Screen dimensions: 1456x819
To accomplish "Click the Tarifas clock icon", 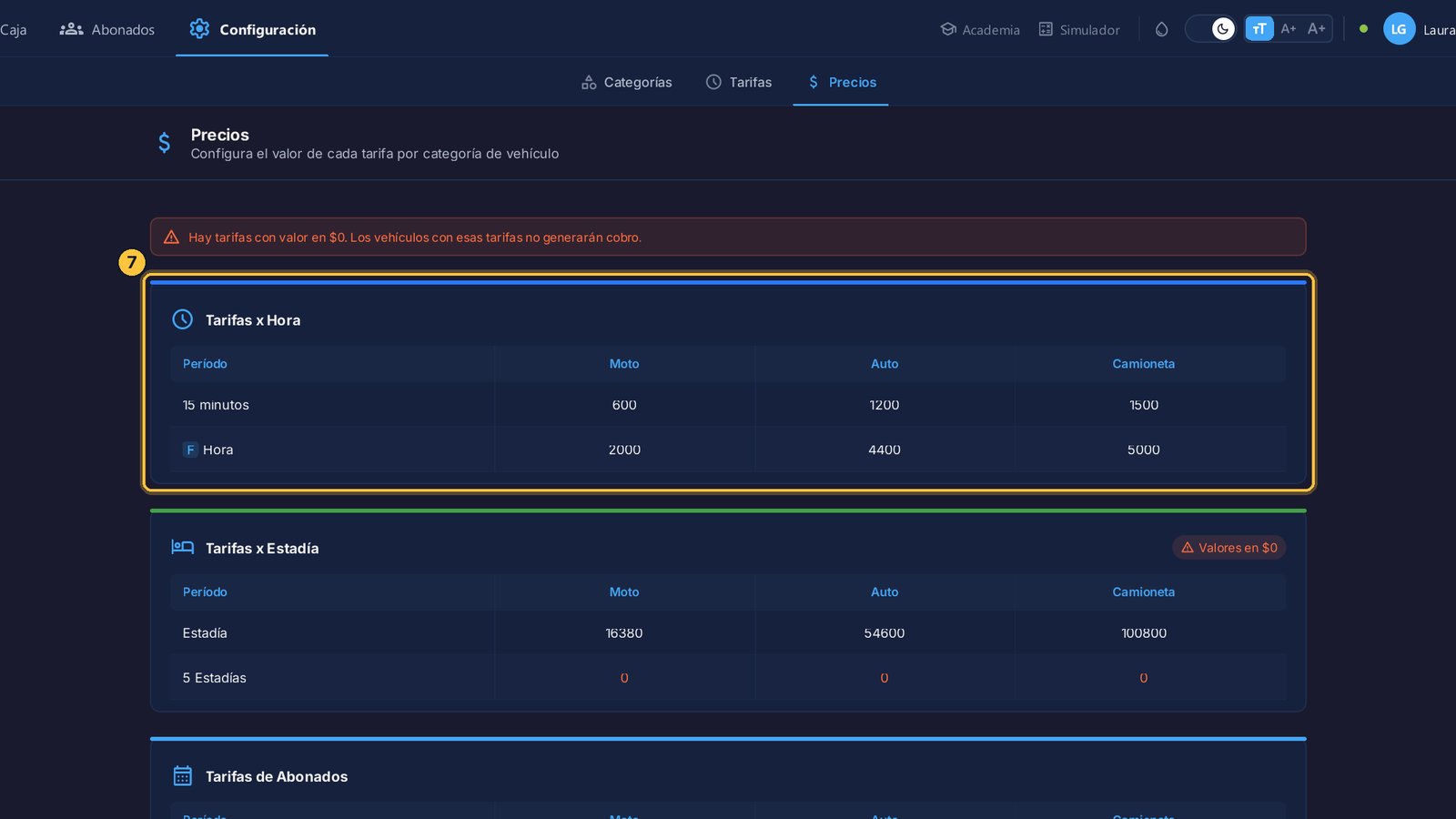I will 713,82.
